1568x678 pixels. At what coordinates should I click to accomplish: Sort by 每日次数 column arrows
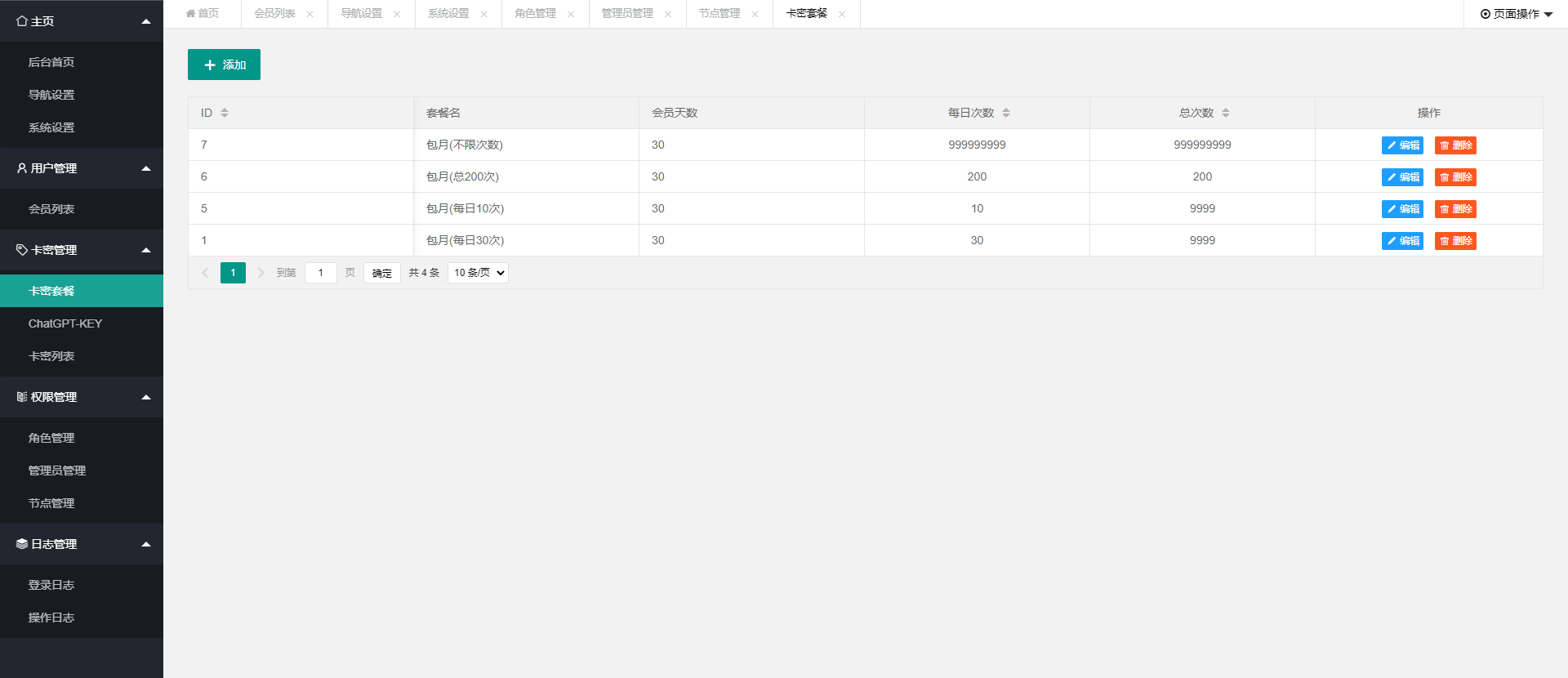click(x=1006, y=113)
